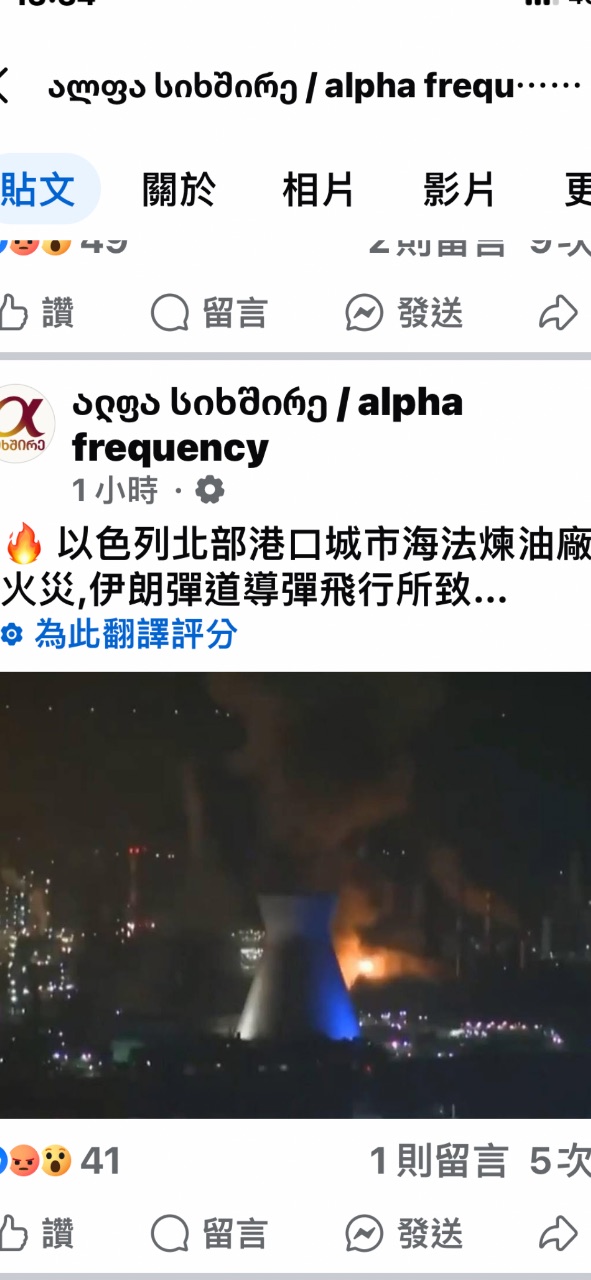
Task: Share Haifa refinery post with arrow icon
Action: click(558, 1233)
